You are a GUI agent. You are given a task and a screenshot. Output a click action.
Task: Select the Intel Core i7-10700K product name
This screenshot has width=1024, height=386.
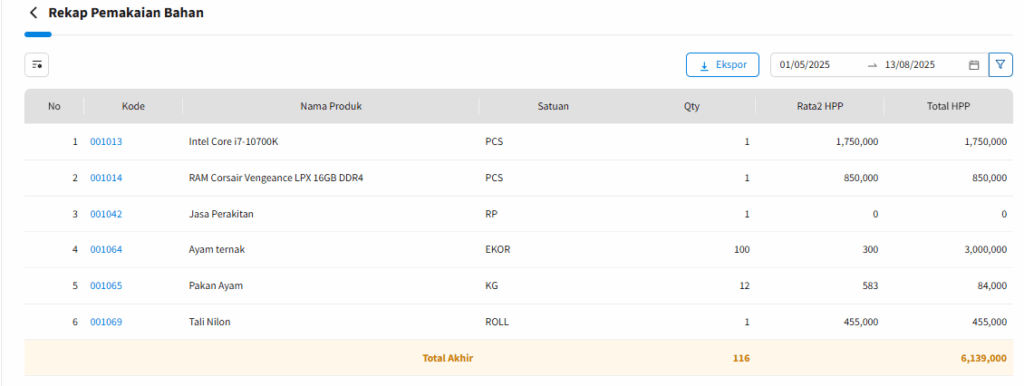pyautogui.click(x=233, y=141)
